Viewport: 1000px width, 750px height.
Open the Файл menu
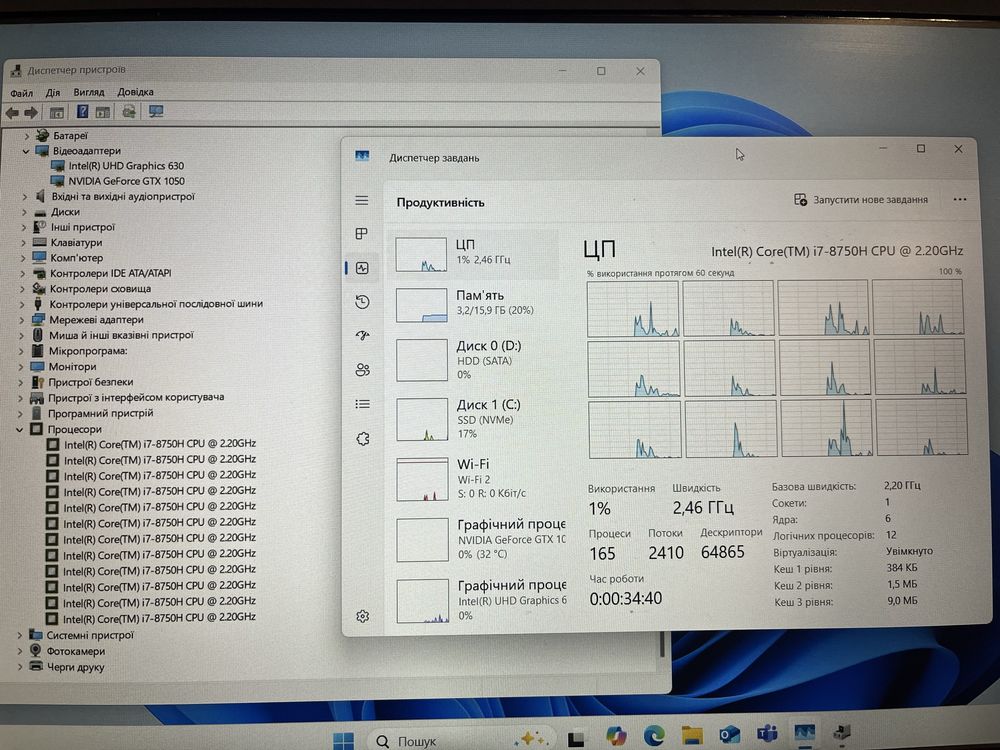(21, 93)
